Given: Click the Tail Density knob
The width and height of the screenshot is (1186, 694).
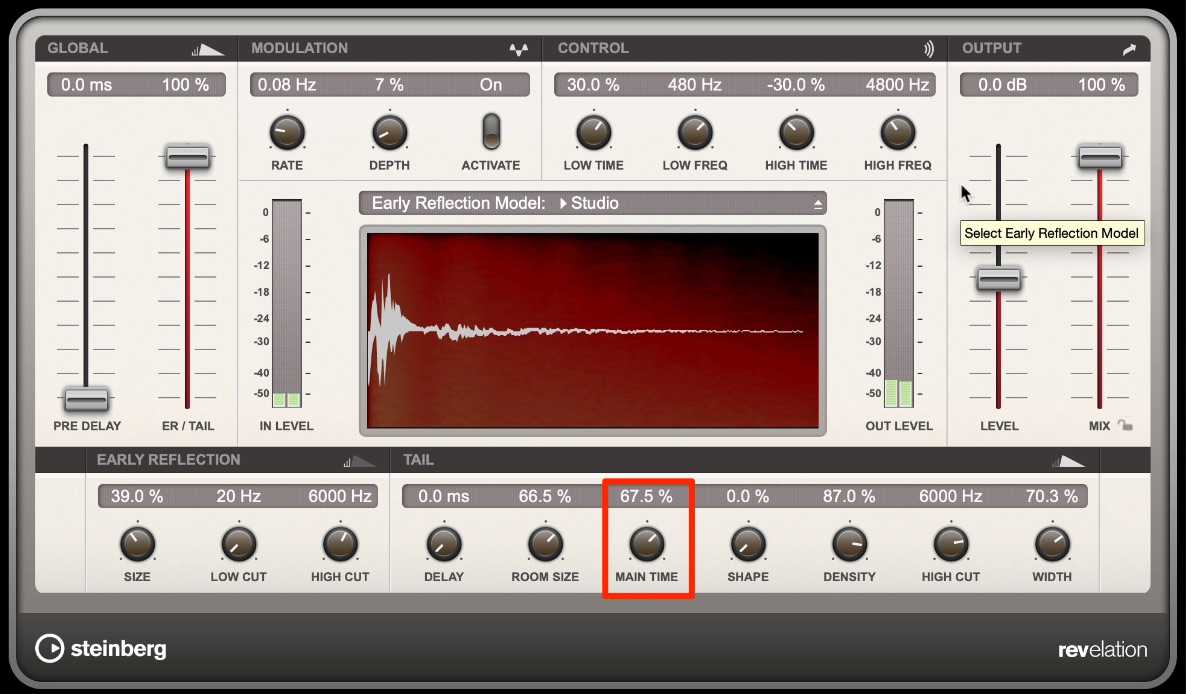Looking at the screenshot, I should [849, 544].
